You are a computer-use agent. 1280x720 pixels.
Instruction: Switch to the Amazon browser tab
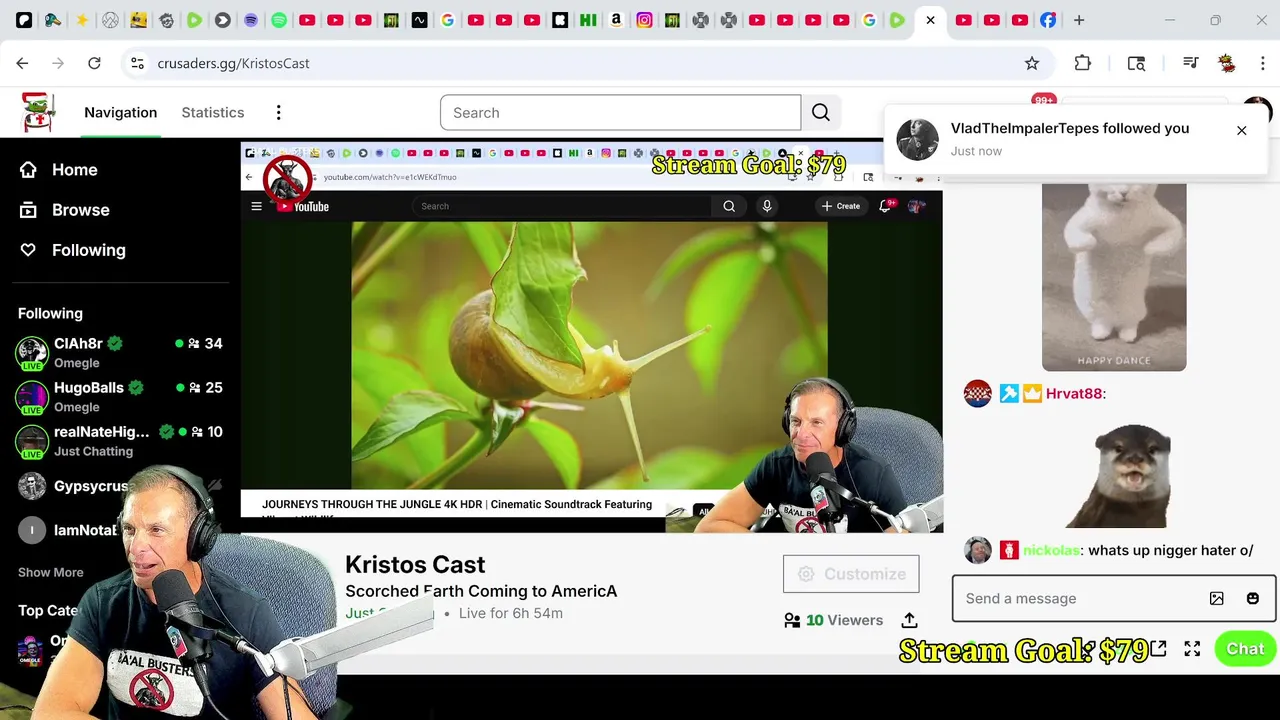pos(616,20)
